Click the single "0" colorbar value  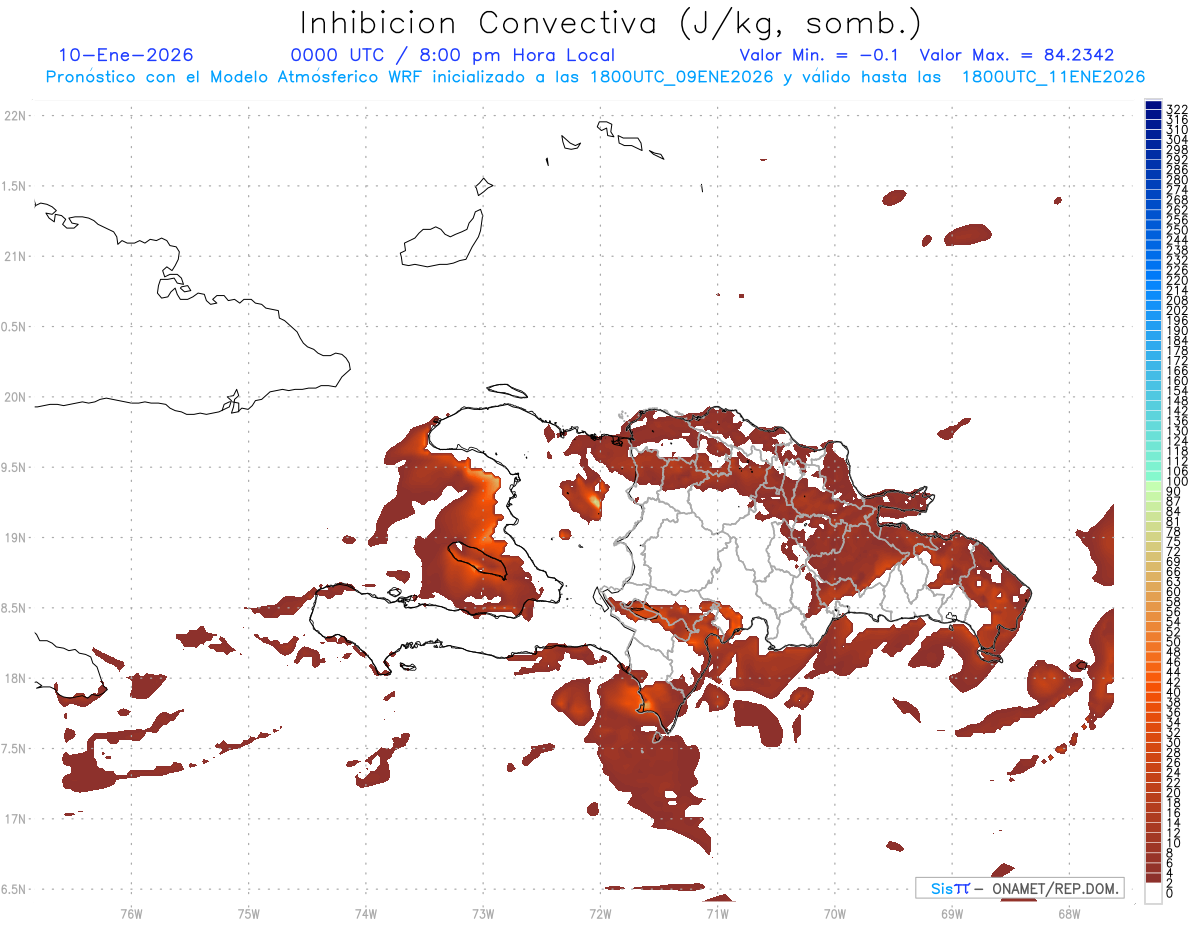1170,895
